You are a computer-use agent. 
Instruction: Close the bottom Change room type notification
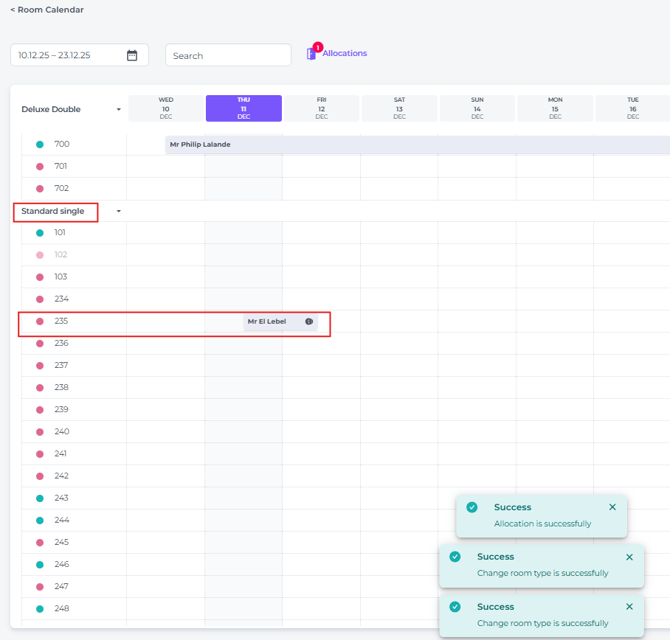click(629, 607)
